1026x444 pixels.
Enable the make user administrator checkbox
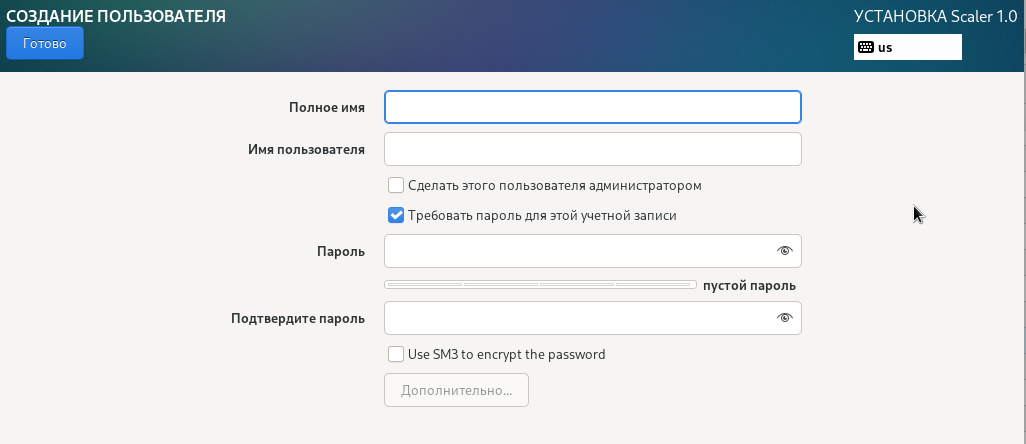click(396, 185)
